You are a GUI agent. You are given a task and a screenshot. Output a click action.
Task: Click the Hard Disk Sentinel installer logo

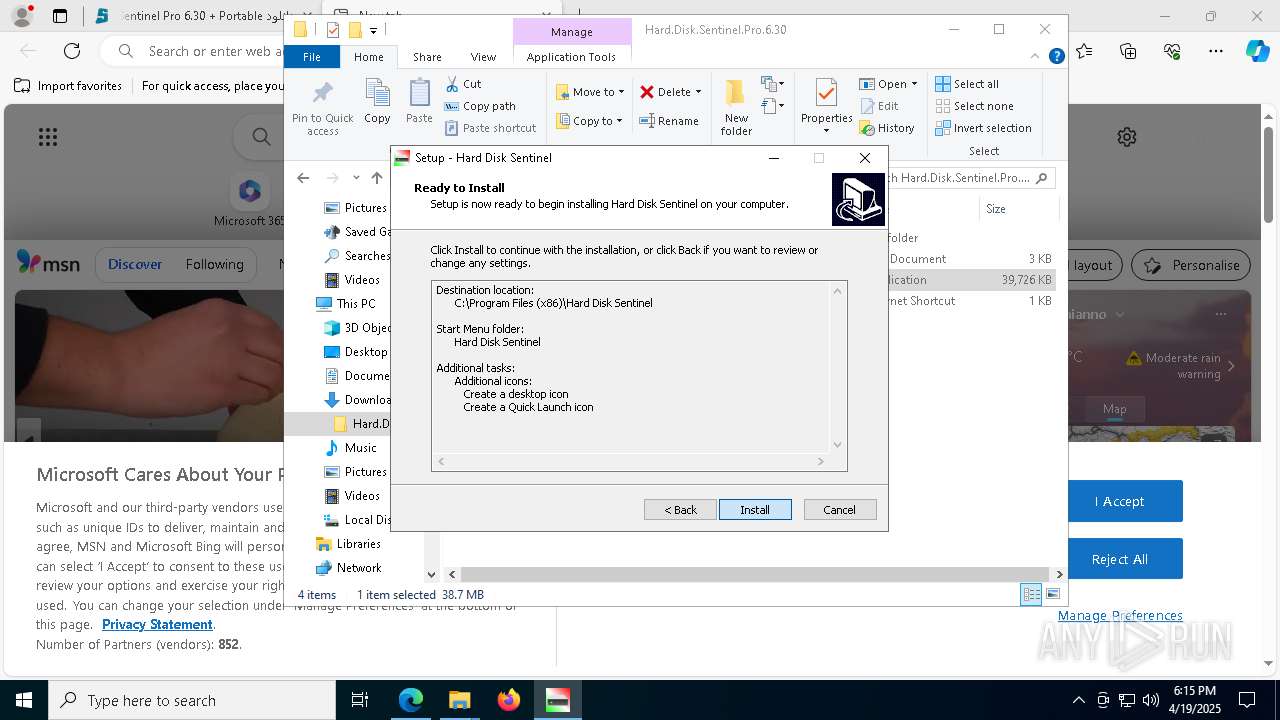pyautogui.click(x=858, y=199)
